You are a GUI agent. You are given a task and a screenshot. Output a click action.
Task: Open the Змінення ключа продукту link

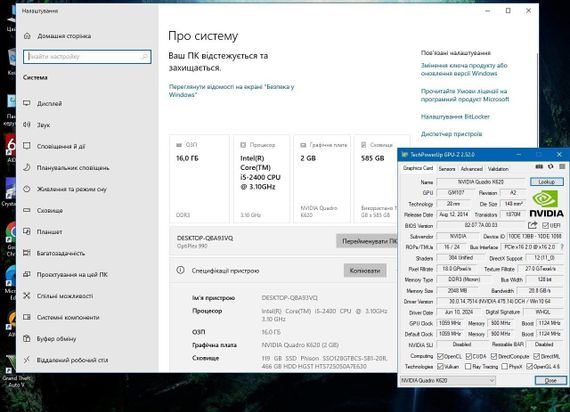[464, 69]
